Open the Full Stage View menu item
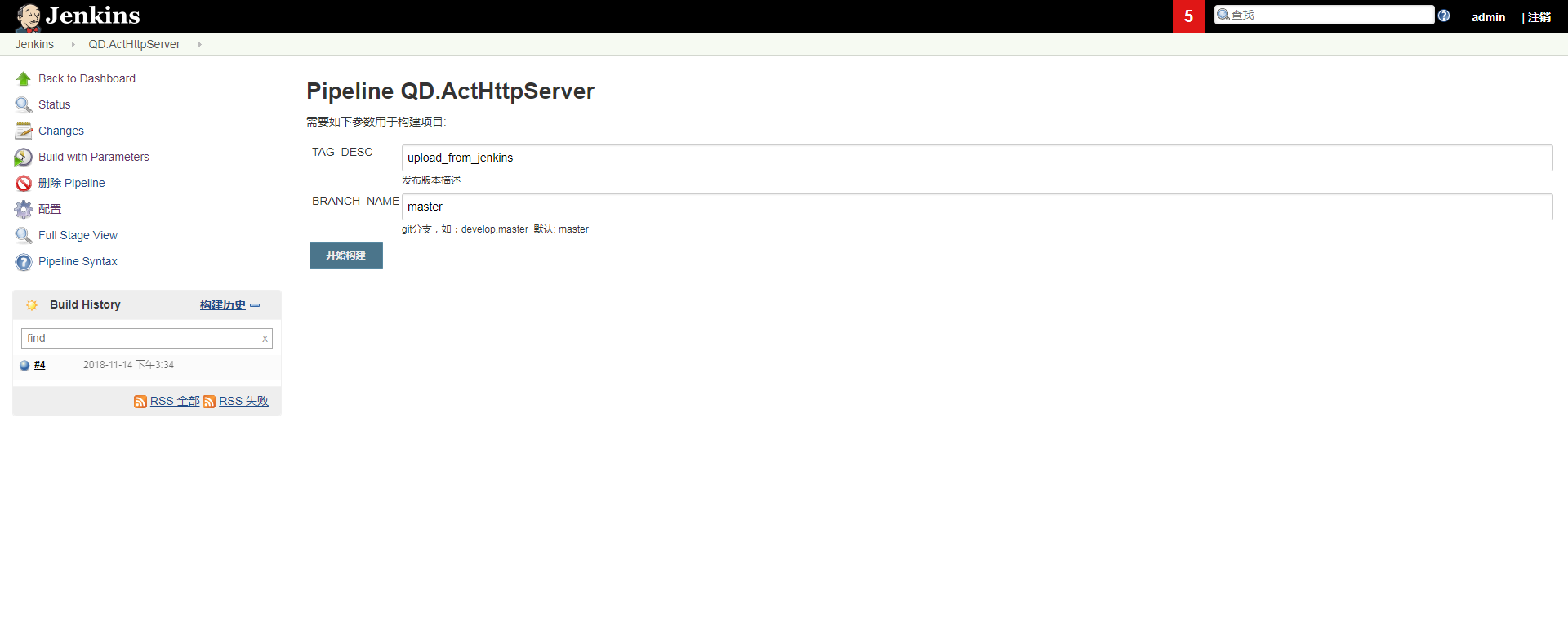This screenshot has width=1568, height=640. [78, 235]
